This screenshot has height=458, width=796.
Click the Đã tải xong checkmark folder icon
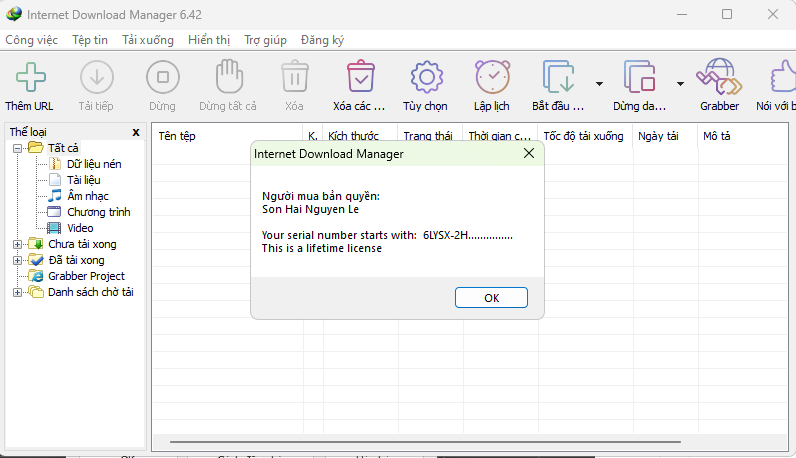click(x=36, y=259)
